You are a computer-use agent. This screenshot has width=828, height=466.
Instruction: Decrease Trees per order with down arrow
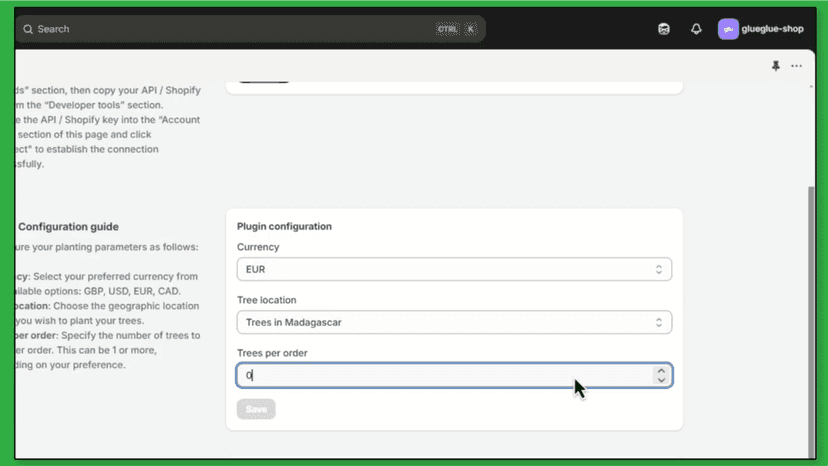click(x=661, y=380)
